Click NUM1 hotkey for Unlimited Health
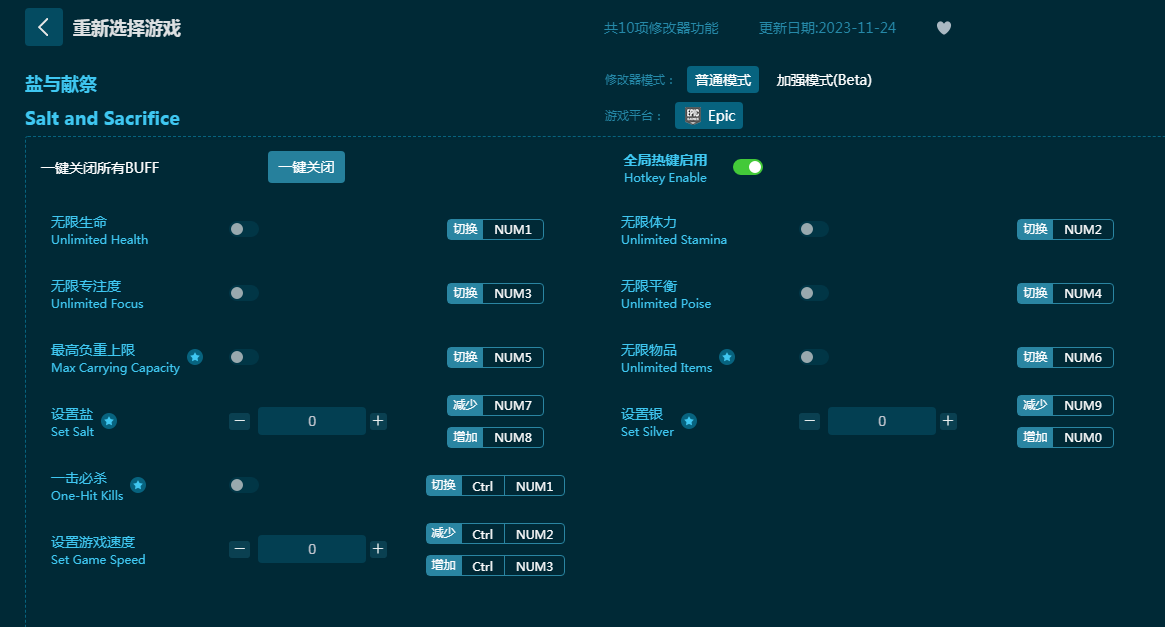The image size is (1165, 627). pos(496,230)
